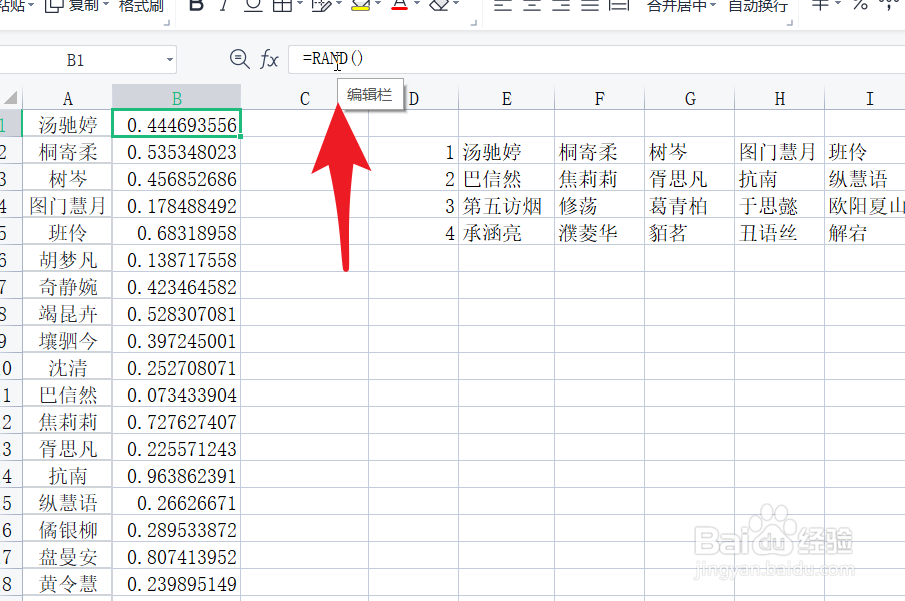Open the insert function (fx) dialog

click(x=268, y=59)
